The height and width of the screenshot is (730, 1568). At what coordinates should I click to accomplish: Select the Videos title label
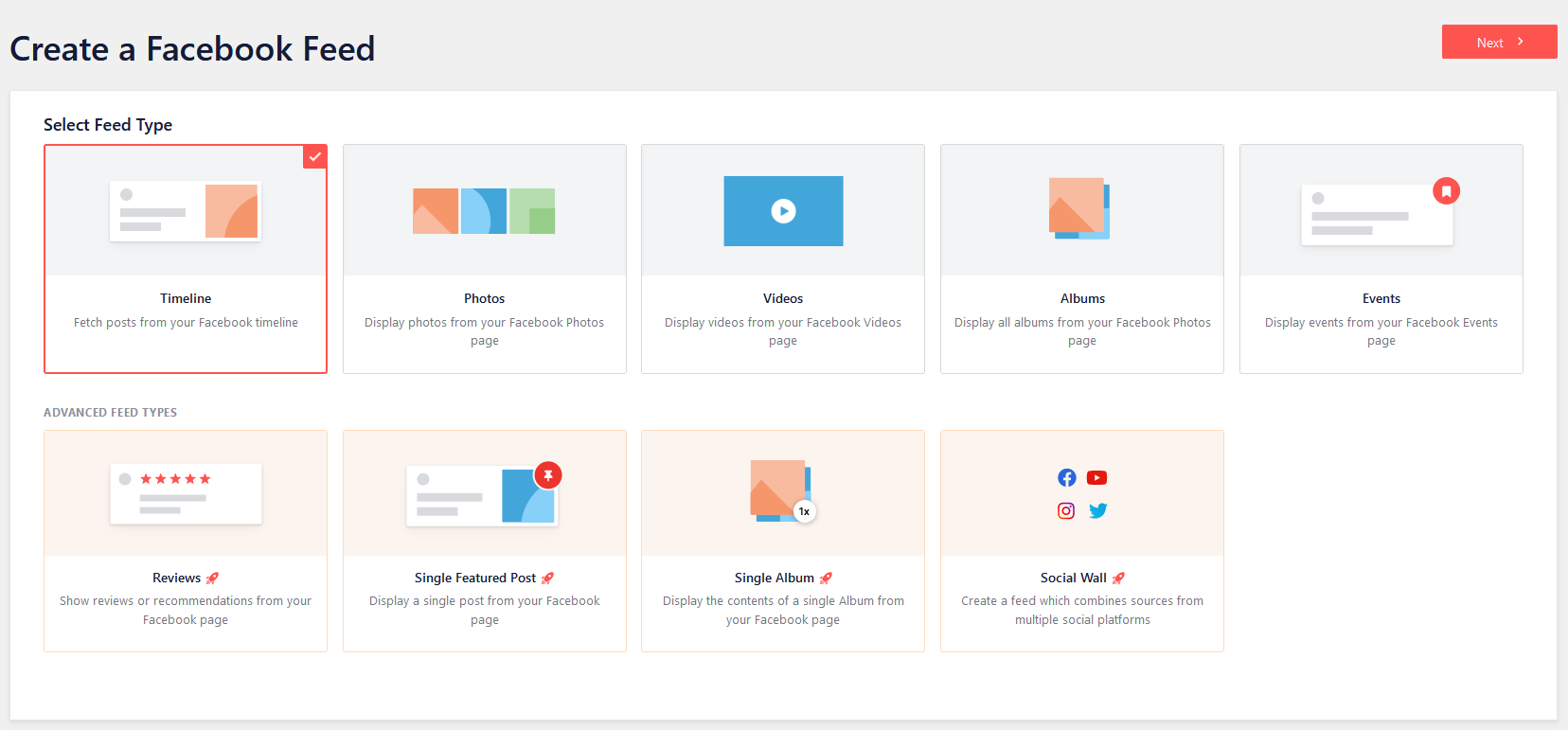coord(783,298)
